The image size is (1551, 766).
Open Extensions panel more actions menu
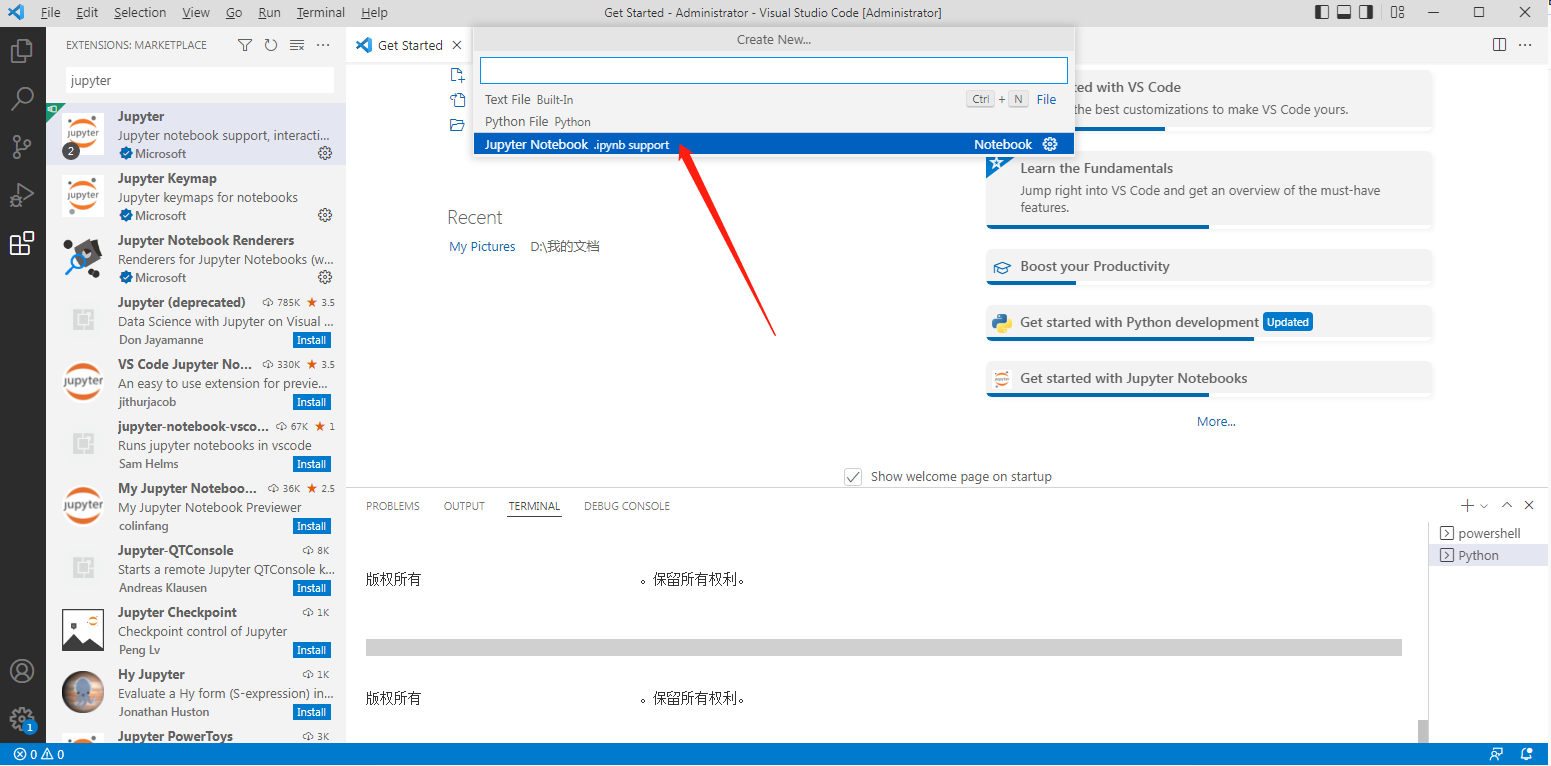(323, 45)
